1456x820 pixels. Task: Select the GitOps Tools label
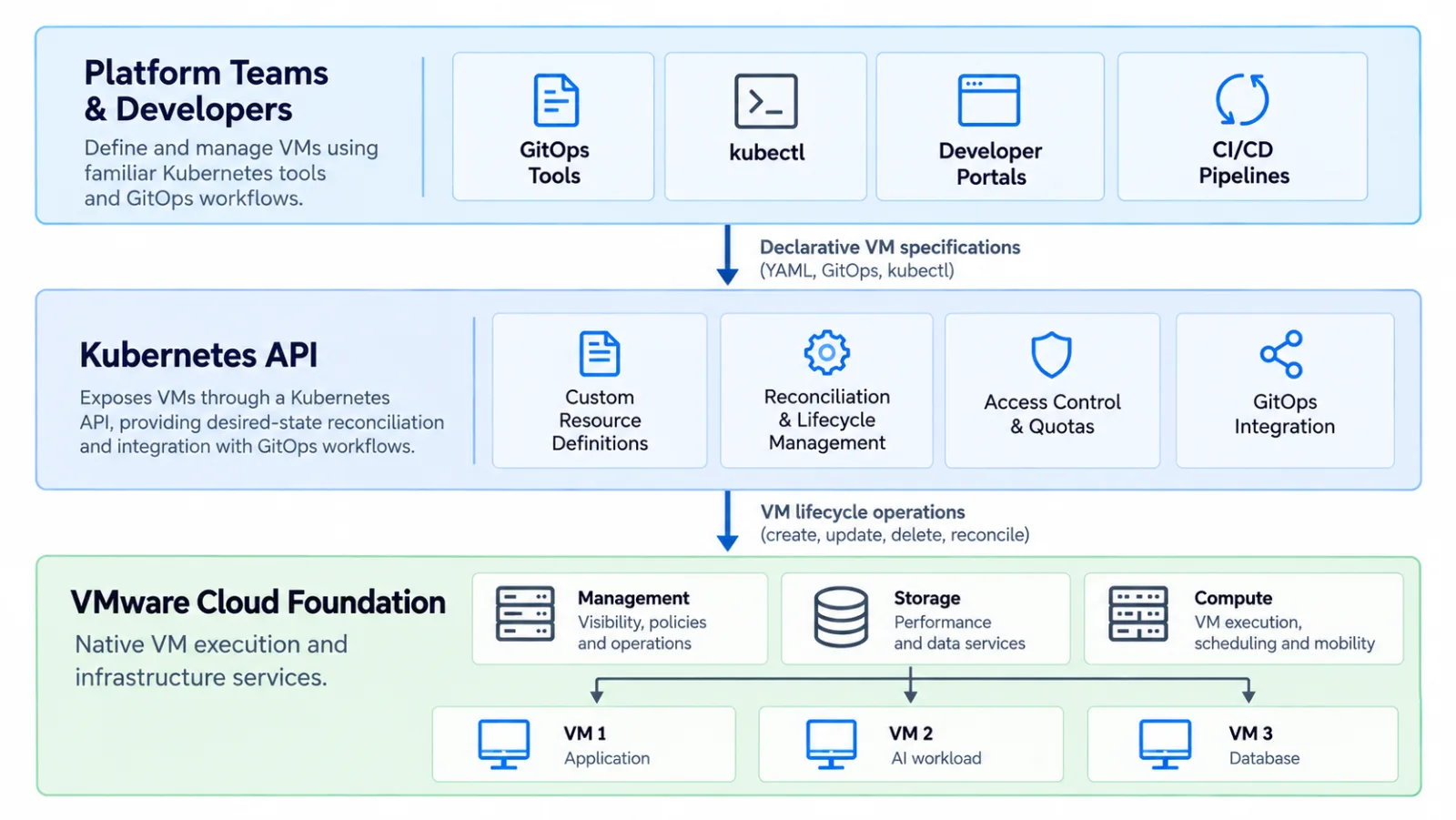pos(554,163)
